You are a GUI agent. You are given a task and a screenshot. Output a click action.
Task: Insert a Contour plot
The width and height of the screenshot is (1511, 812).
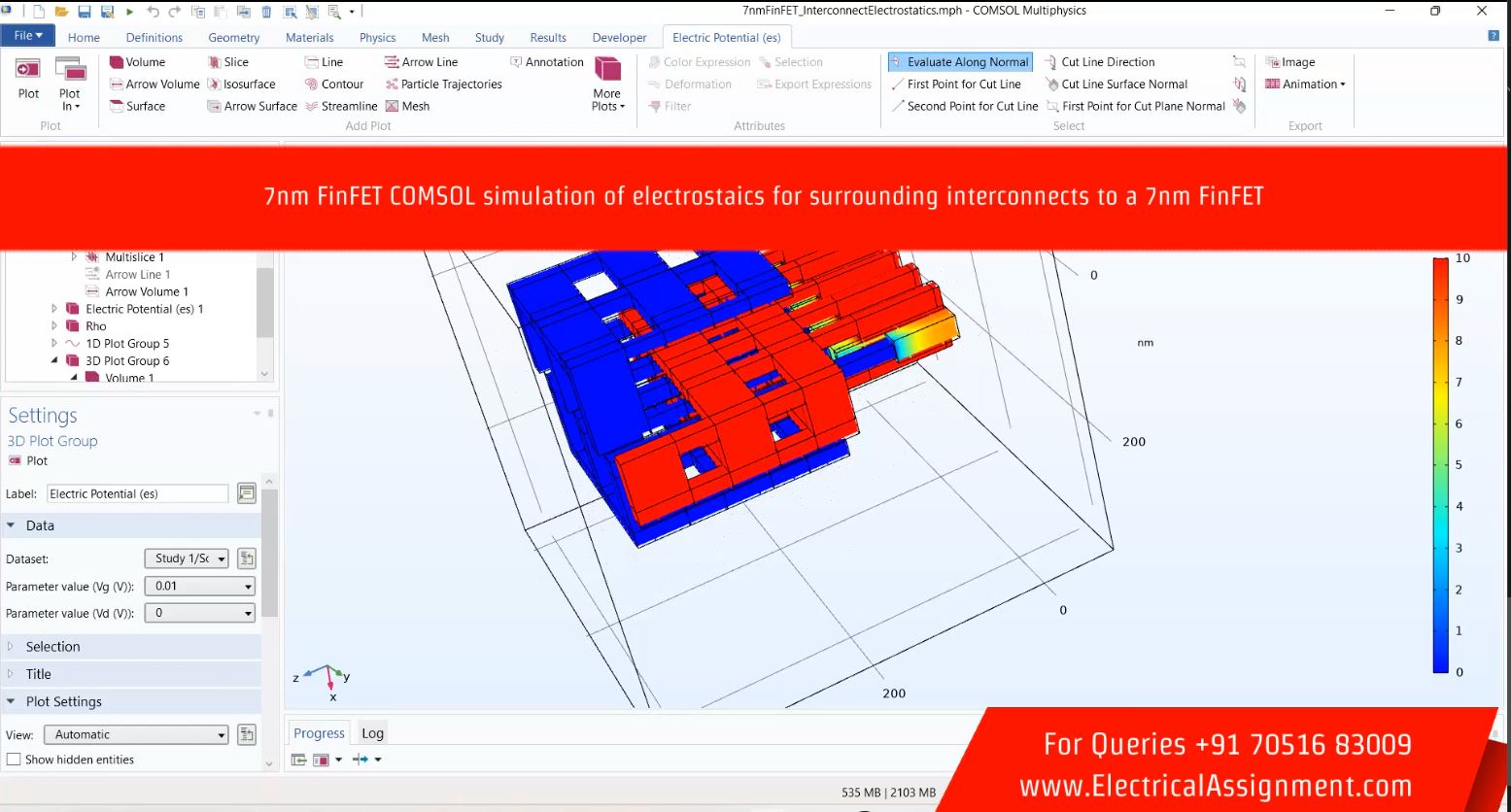(x=333, y=85)
